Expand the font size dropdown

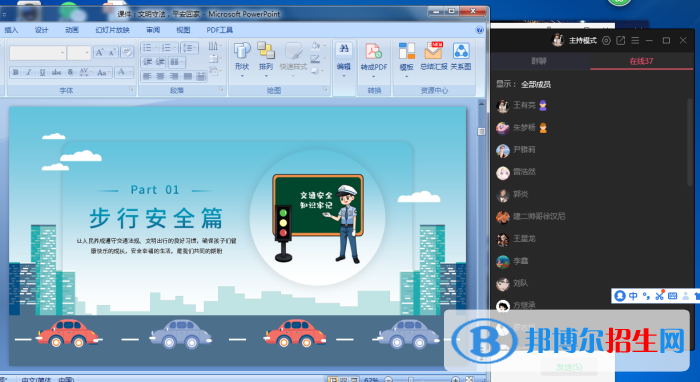87,53
